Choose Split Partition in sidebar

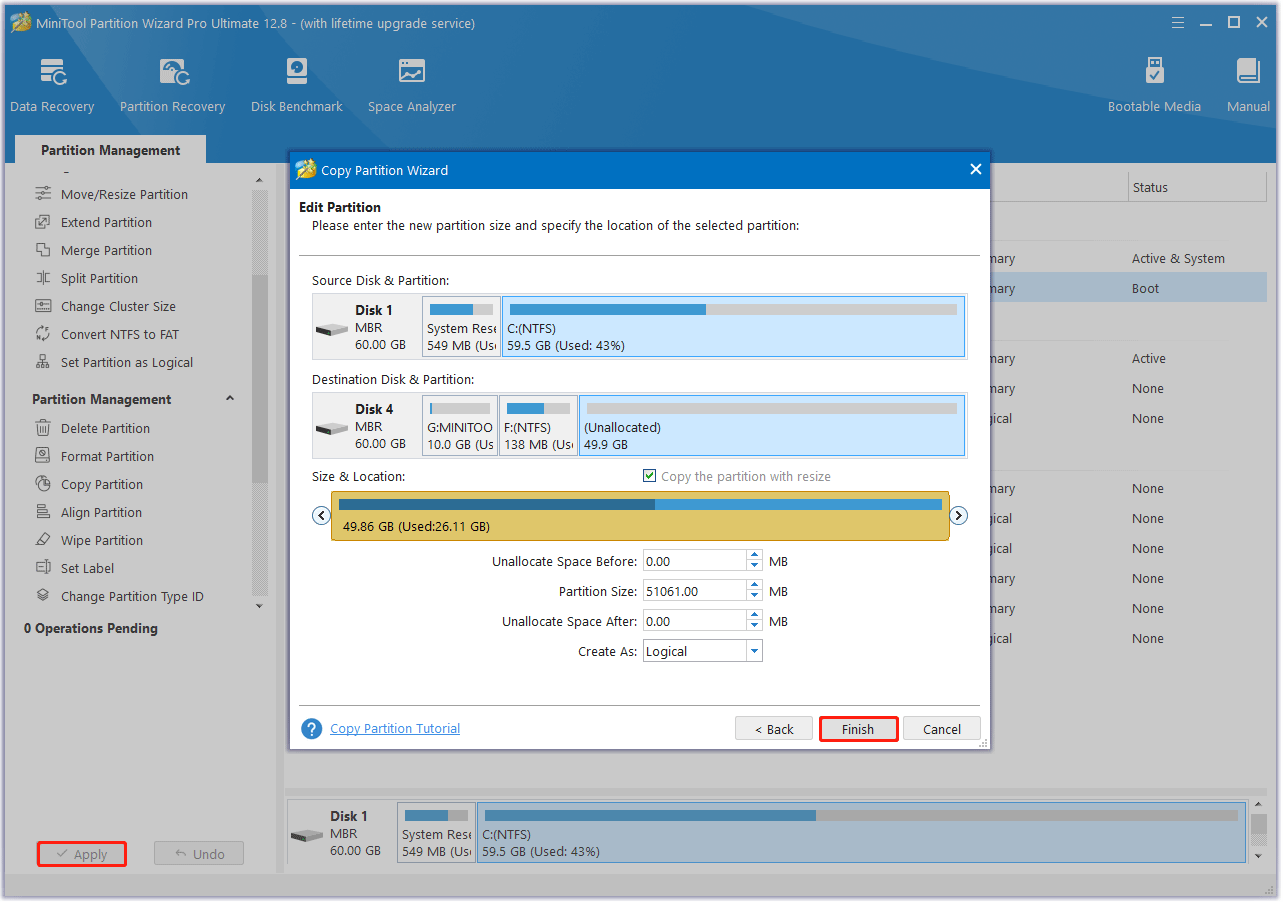[x=99, y=278]
